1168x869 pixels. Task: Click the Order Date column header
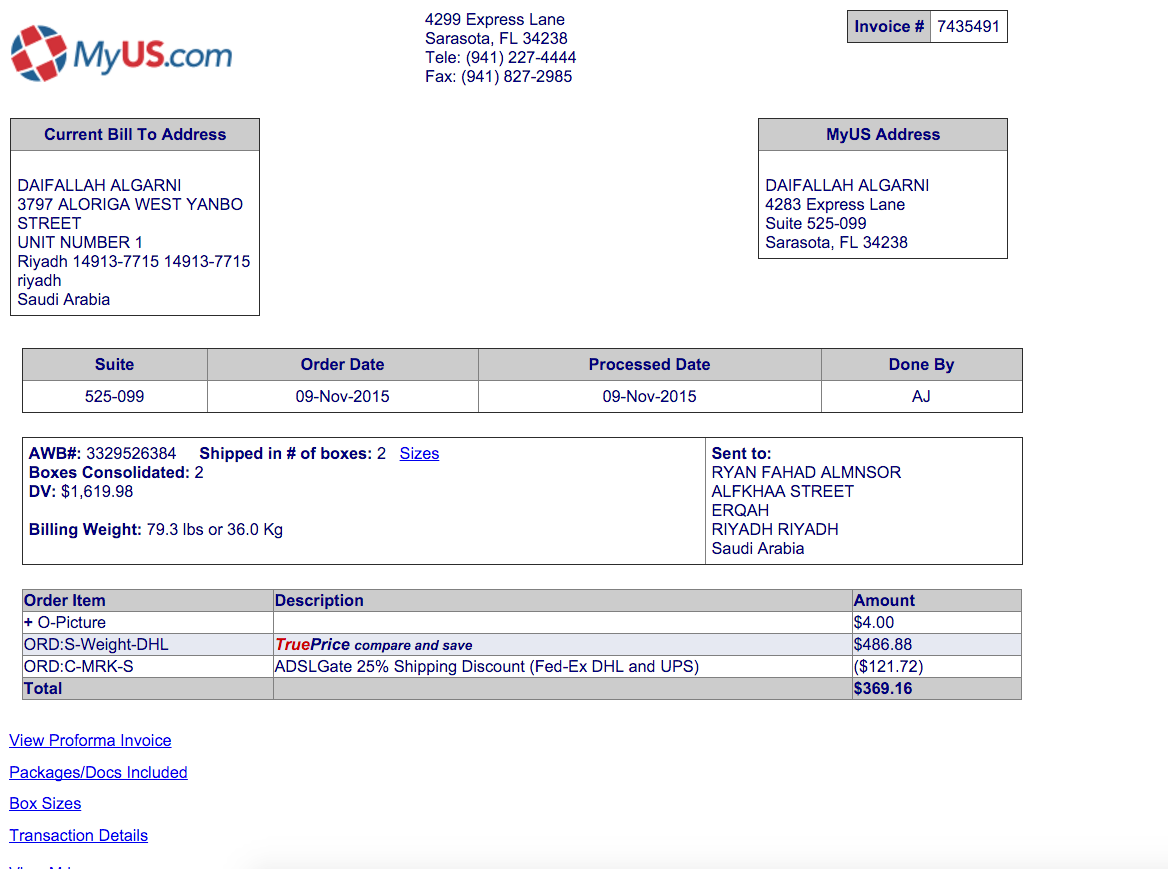click(342, 365)
